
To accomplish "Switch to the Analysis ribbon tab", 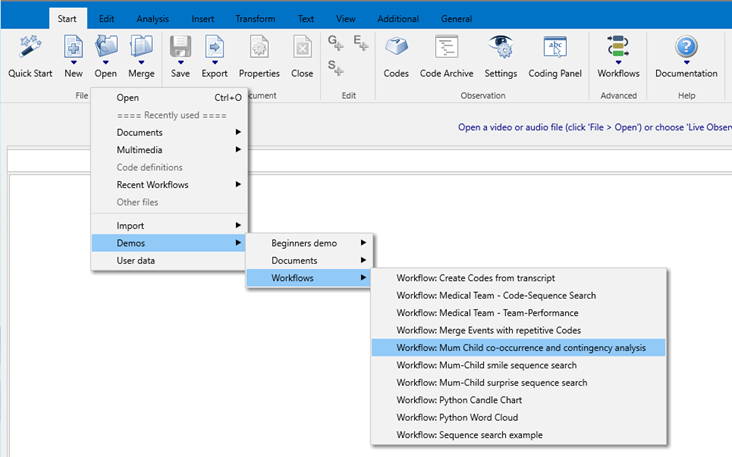I will point(153,19).
